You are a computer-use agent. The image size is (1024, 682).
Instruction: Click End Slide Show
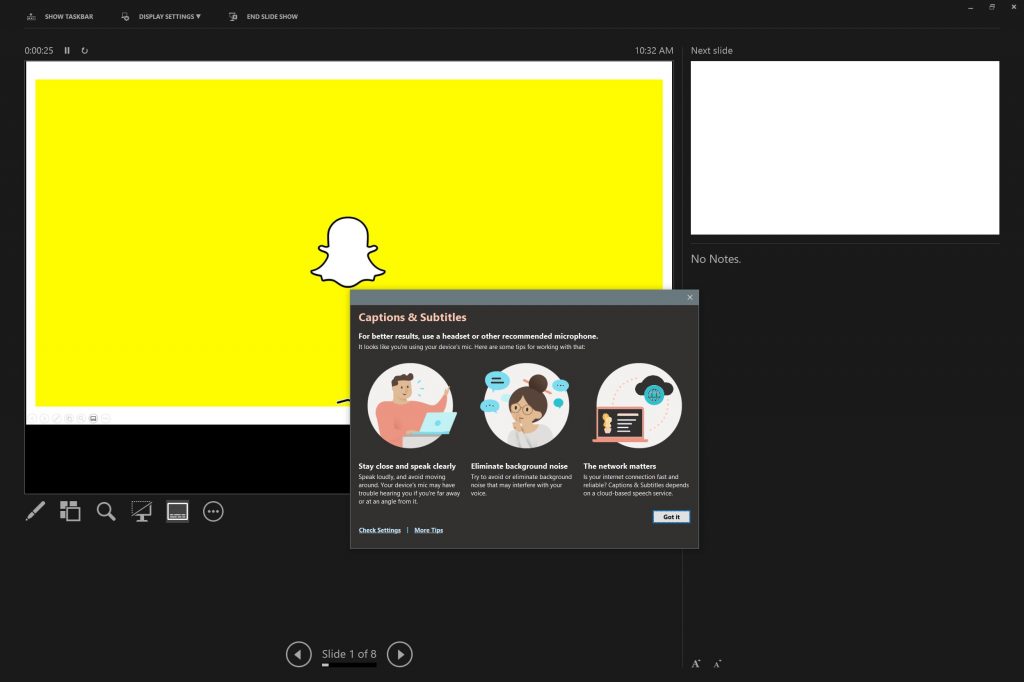263,16
